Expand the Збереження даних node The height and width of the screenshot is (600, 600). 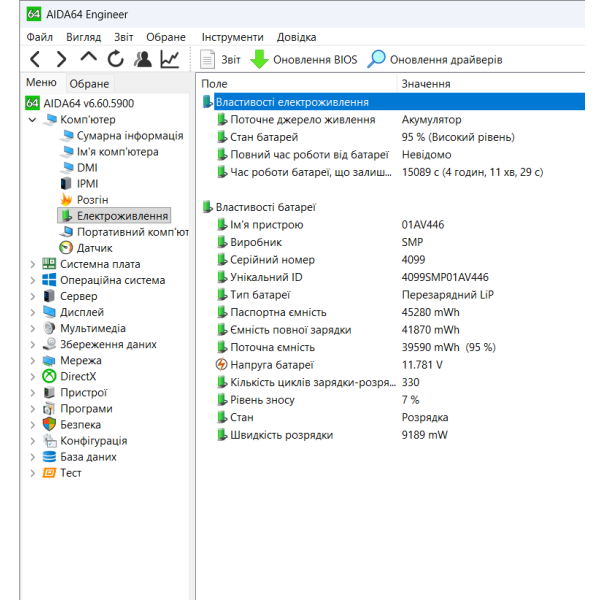[x=33, y=345]
